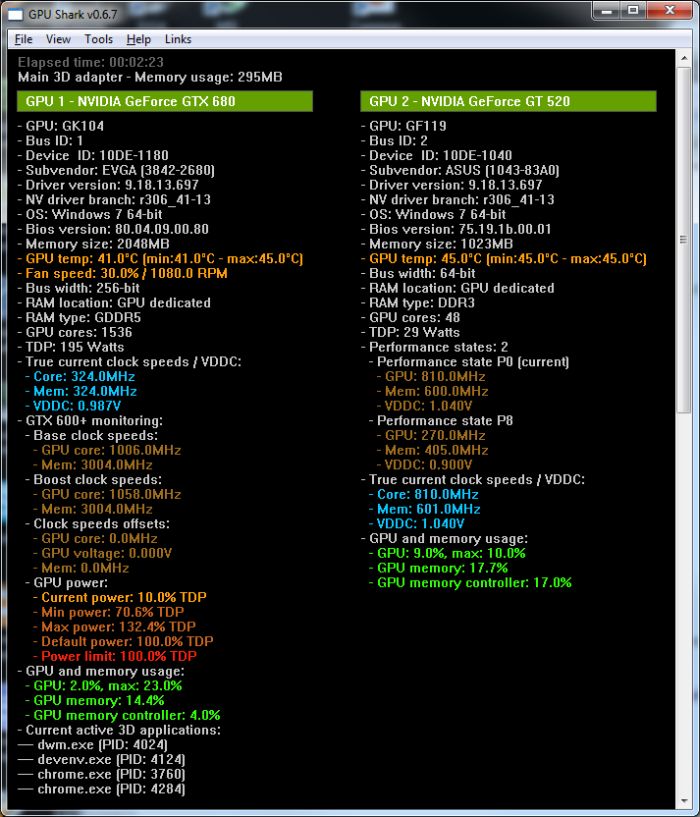Viewport: 700px width, 817px height.
Task: Click GPU cores: 48
Action: point(411,317)
